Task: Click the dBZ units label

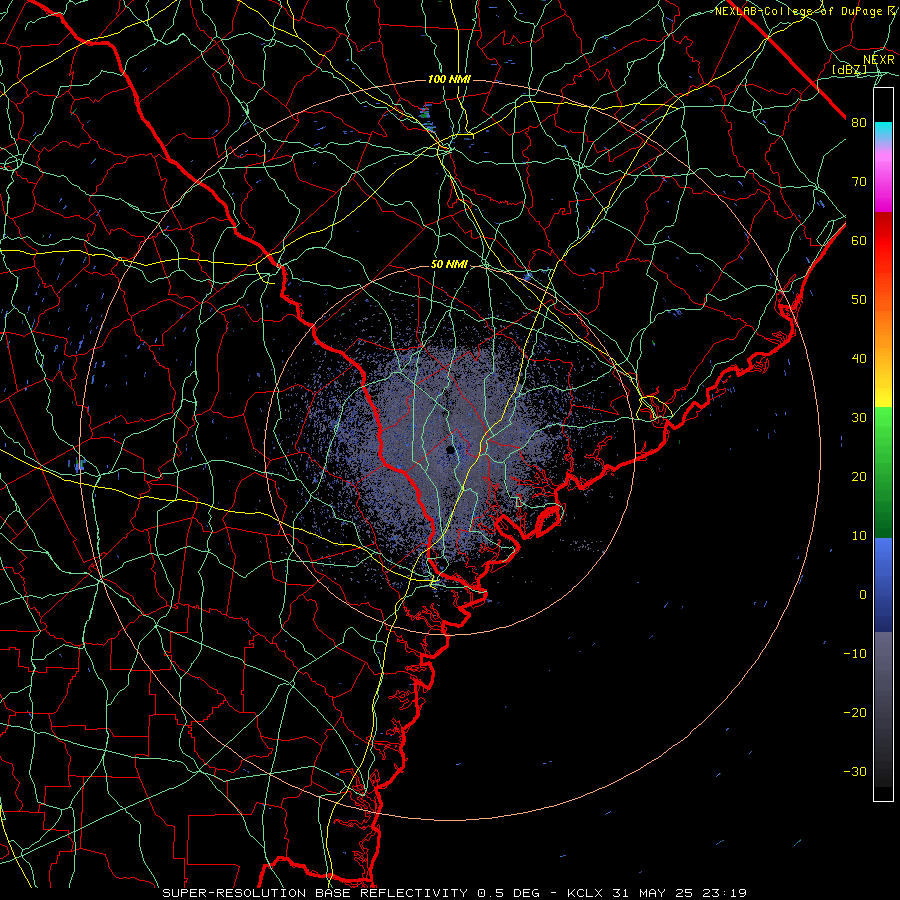Action: click(850, 69)
